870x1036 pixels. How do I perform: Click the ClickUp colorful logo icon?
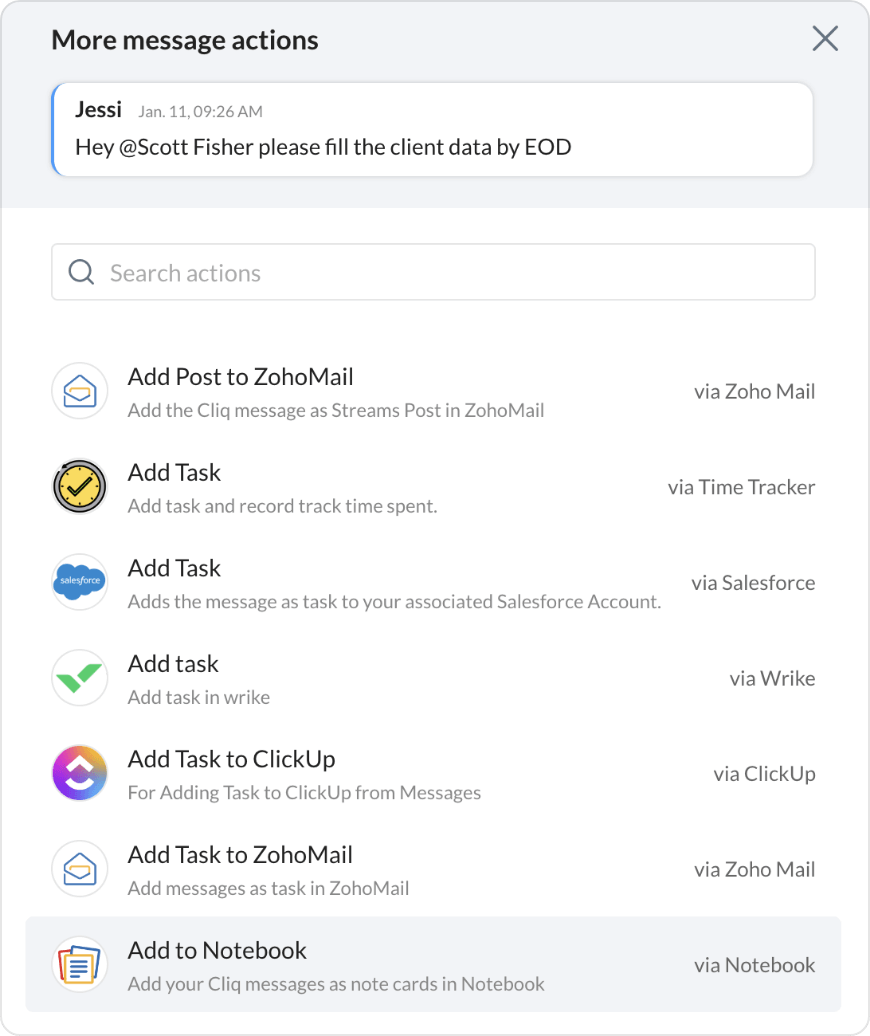(x=80, y=774)
